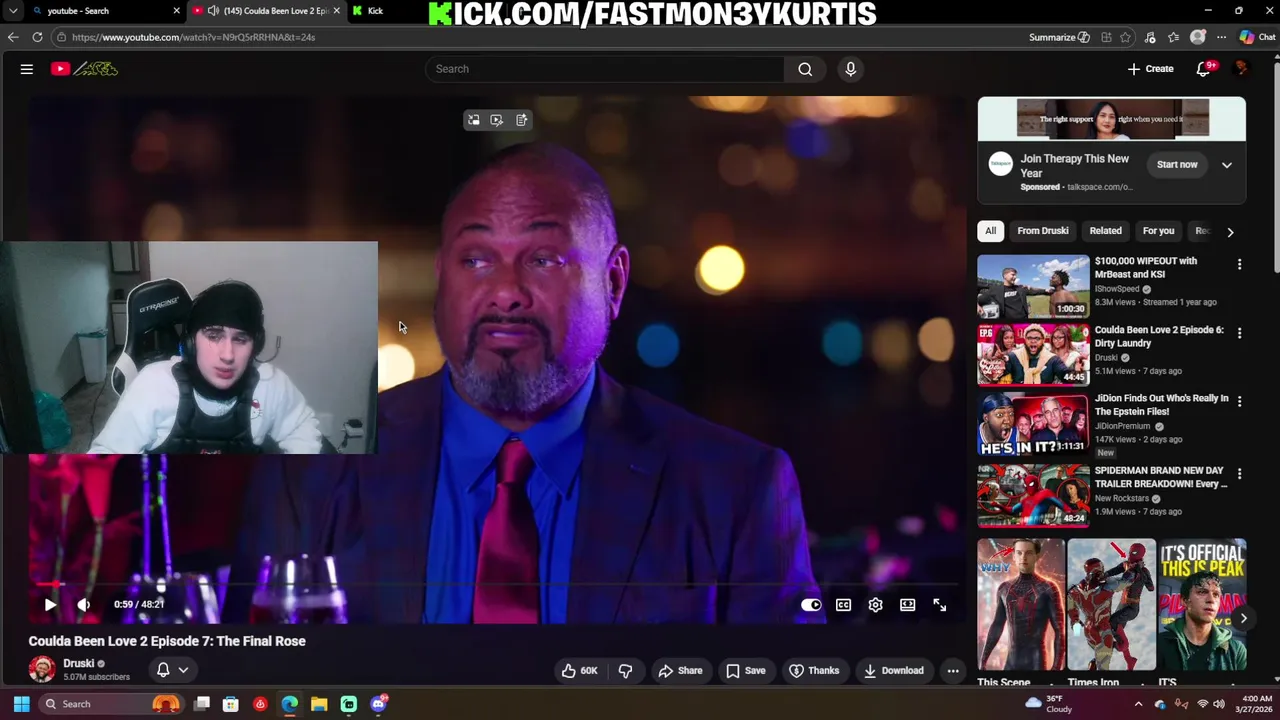Click the YouTube logo home link

[85, 69]
